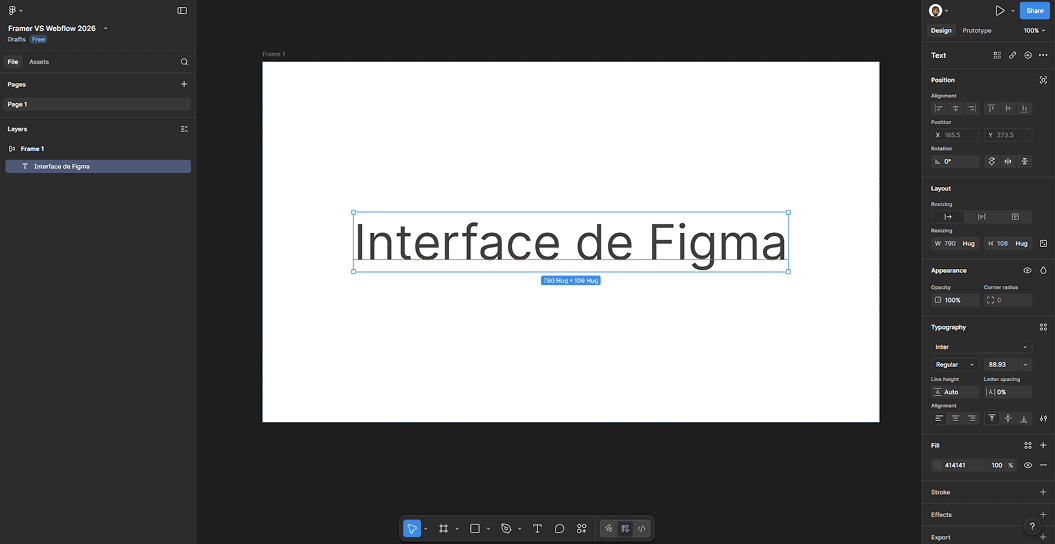Image resolution: width=1055 pixels, height=544 pixels.
Task: Open font size dropdown arrow next to 88.93
Action: [1025, 364]
